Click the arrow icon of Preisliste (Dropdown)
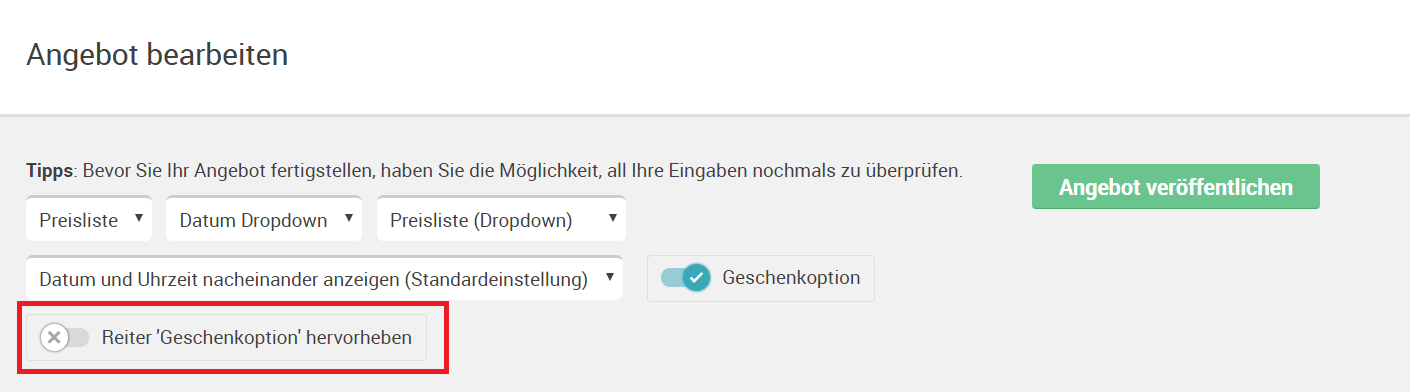1410x392 pixels. pyautogui.click(x=611, y=218)
